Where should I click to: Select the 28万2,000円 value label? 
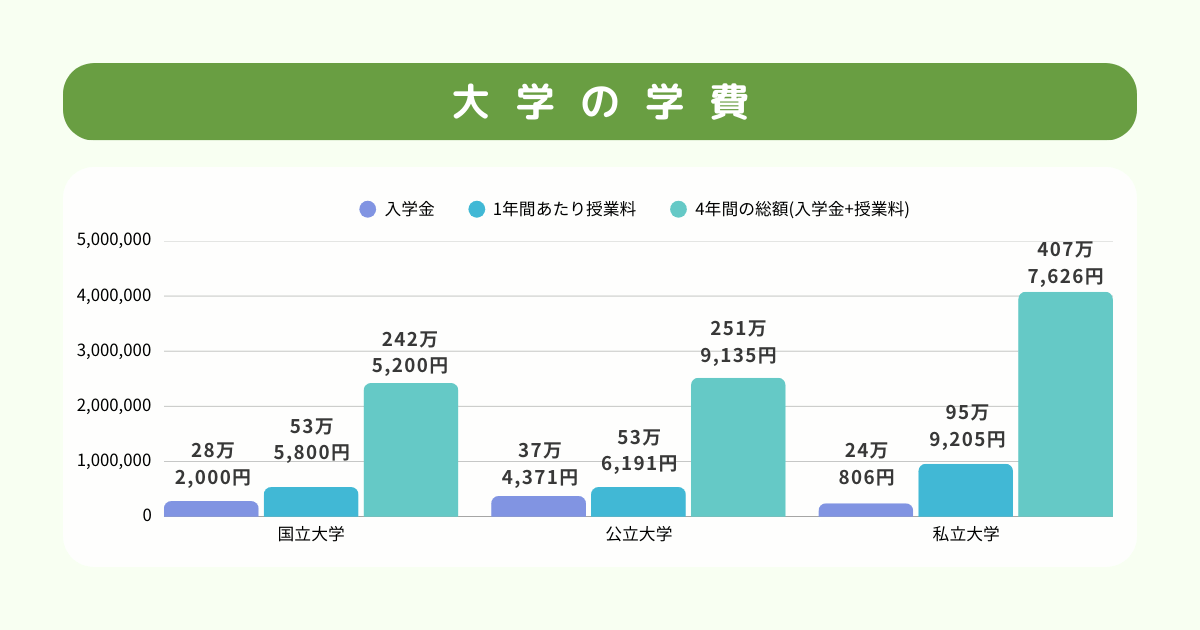212,464
